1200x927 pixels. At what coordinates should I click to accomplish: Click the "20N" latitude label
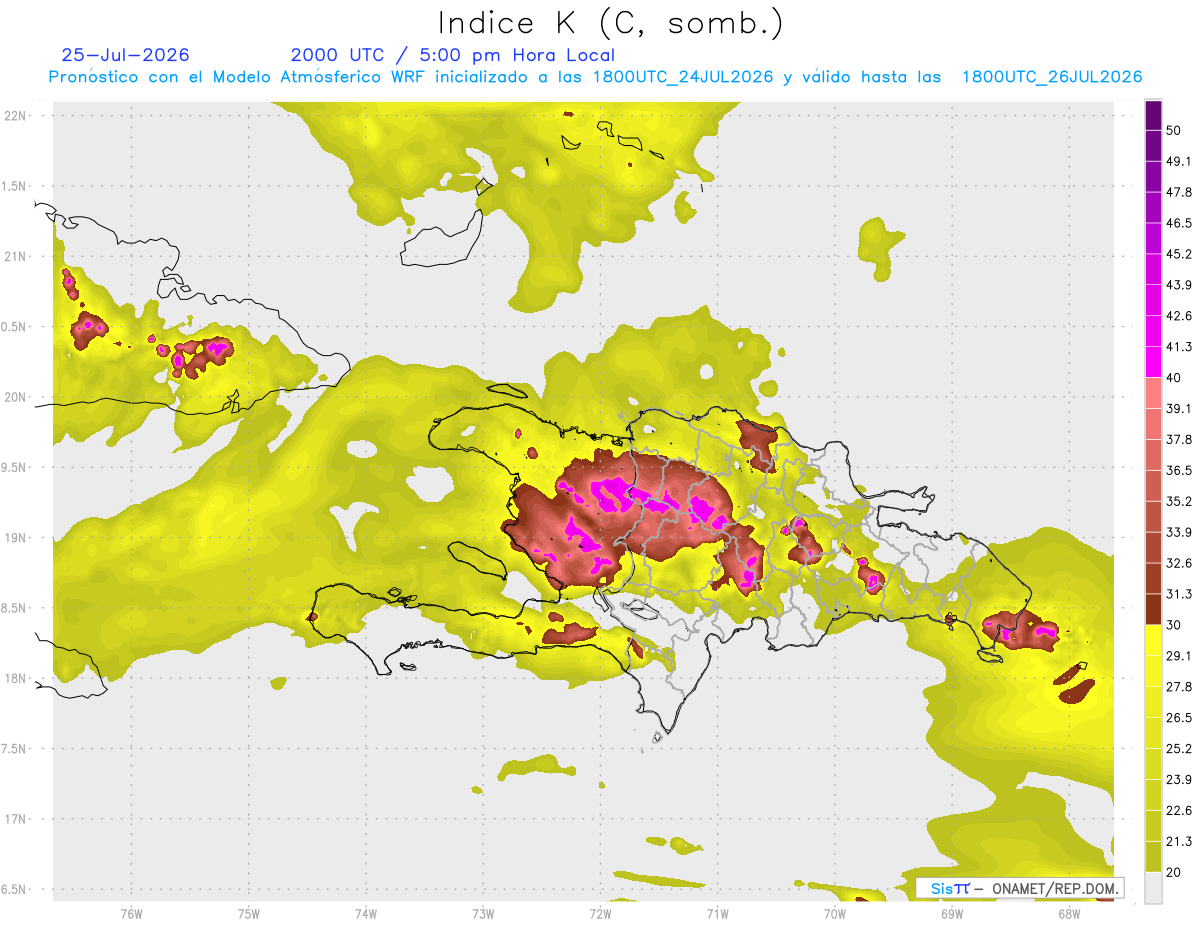[15, 397]
